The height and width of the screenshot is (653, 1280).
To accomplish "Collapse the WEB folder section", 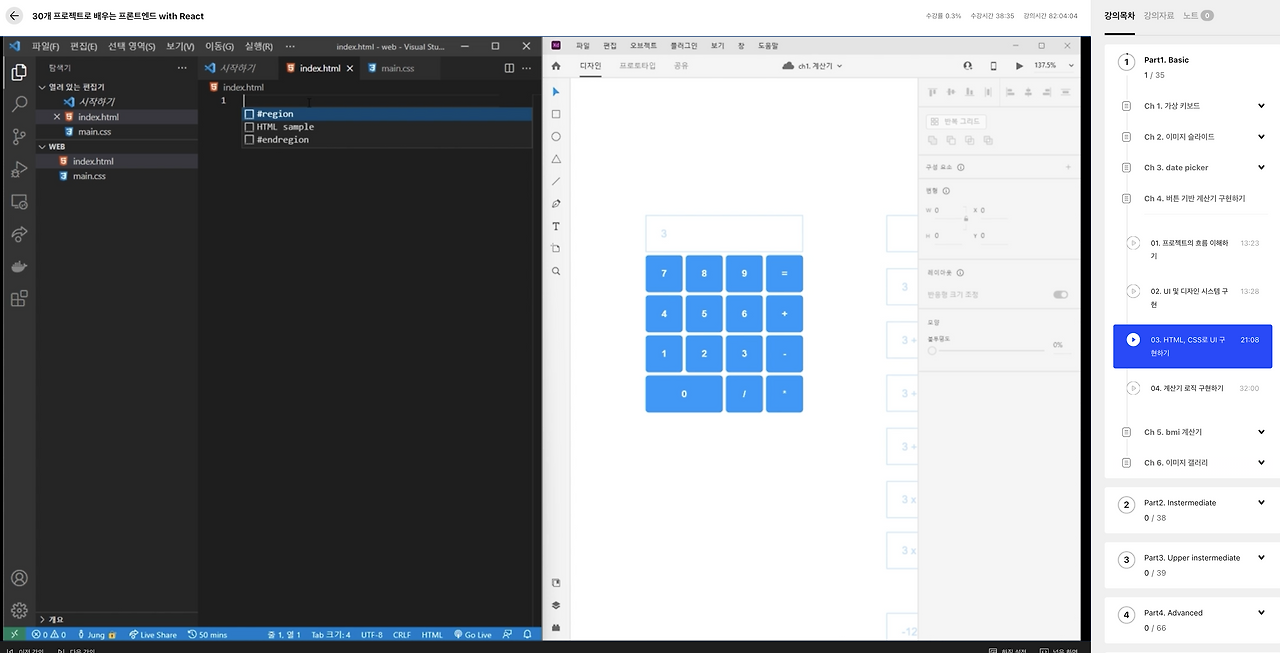I will tap(117, 146).
